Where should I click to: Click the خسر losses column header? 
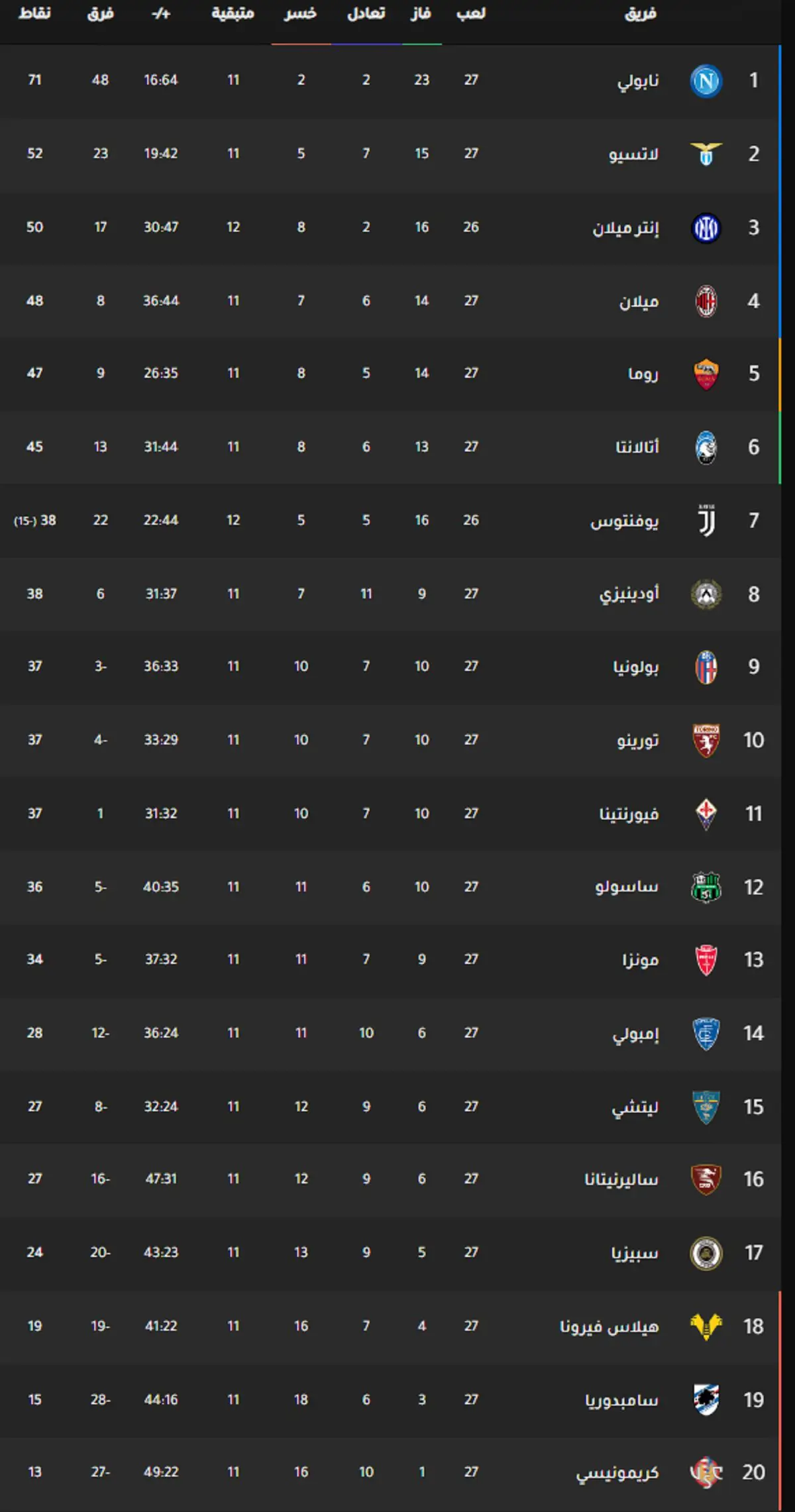point(301,14)
